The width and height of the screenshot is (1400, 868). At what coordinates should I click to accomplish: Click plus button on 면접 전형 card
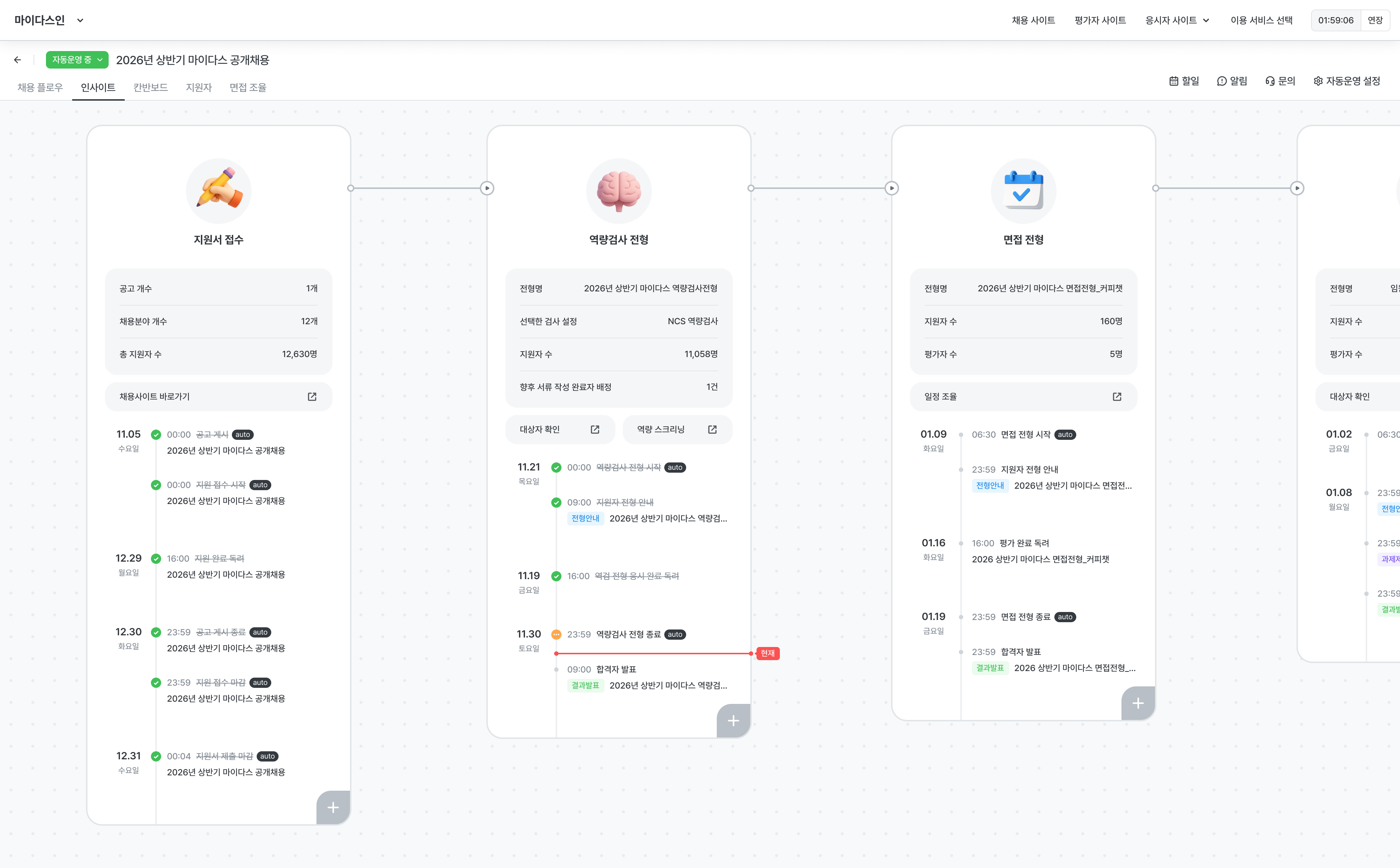pyautogui.click(x=1138, y=703)
